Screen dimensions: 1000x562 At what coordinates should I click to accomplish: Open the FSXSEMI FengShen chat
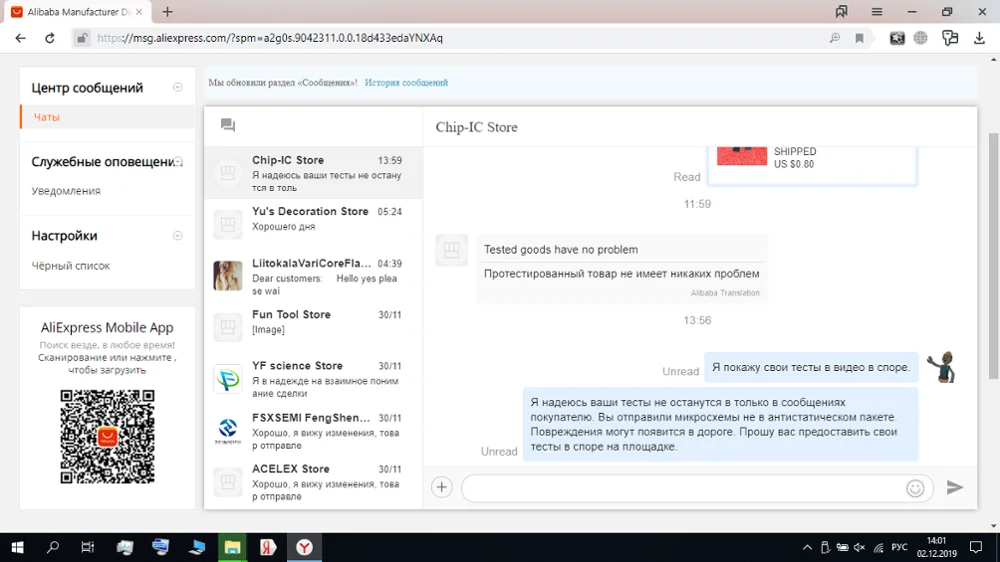(x=313, y=430)
